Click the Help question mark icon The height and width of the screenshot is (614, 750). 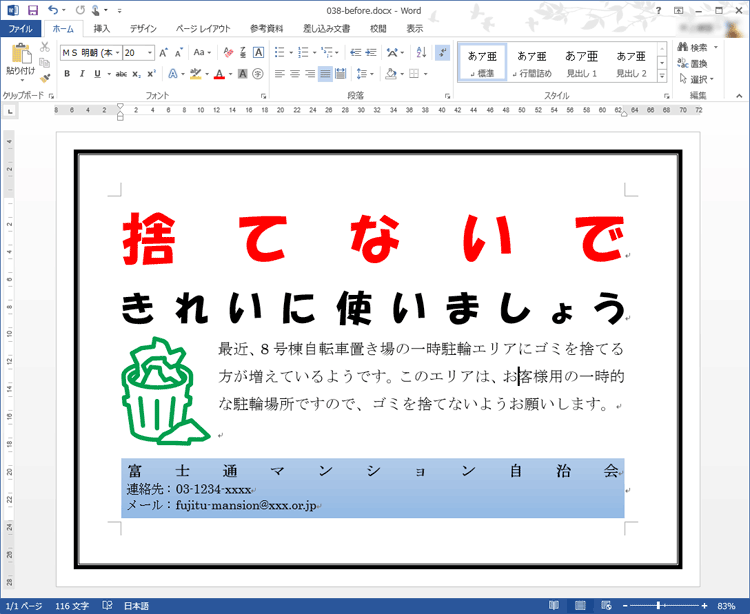pos(658,11)
